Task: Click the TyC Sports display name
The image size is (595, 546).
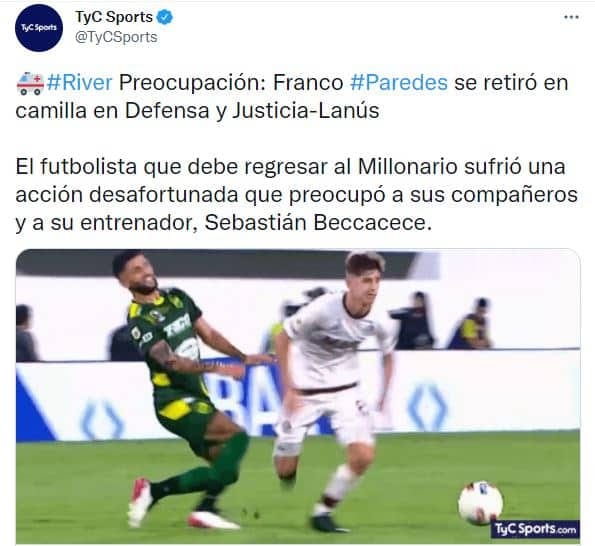Action: tap(114, 17)
